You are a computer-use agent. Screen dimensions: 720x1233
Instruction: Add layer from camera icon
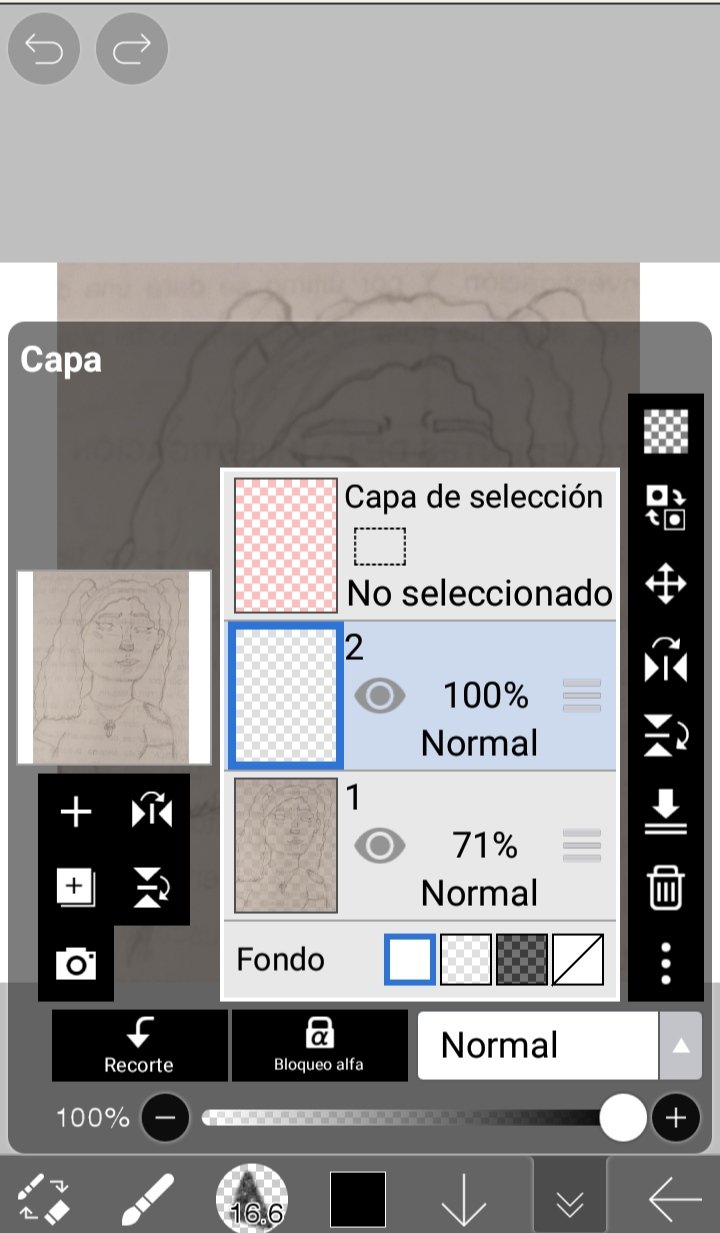[76, 963]
